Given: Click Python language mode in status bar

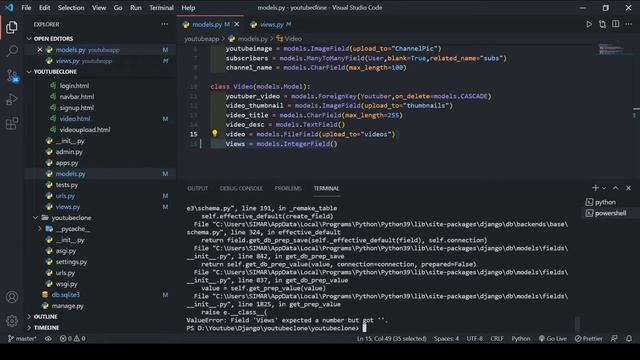Looking at the screenshot, I should 521,338.
